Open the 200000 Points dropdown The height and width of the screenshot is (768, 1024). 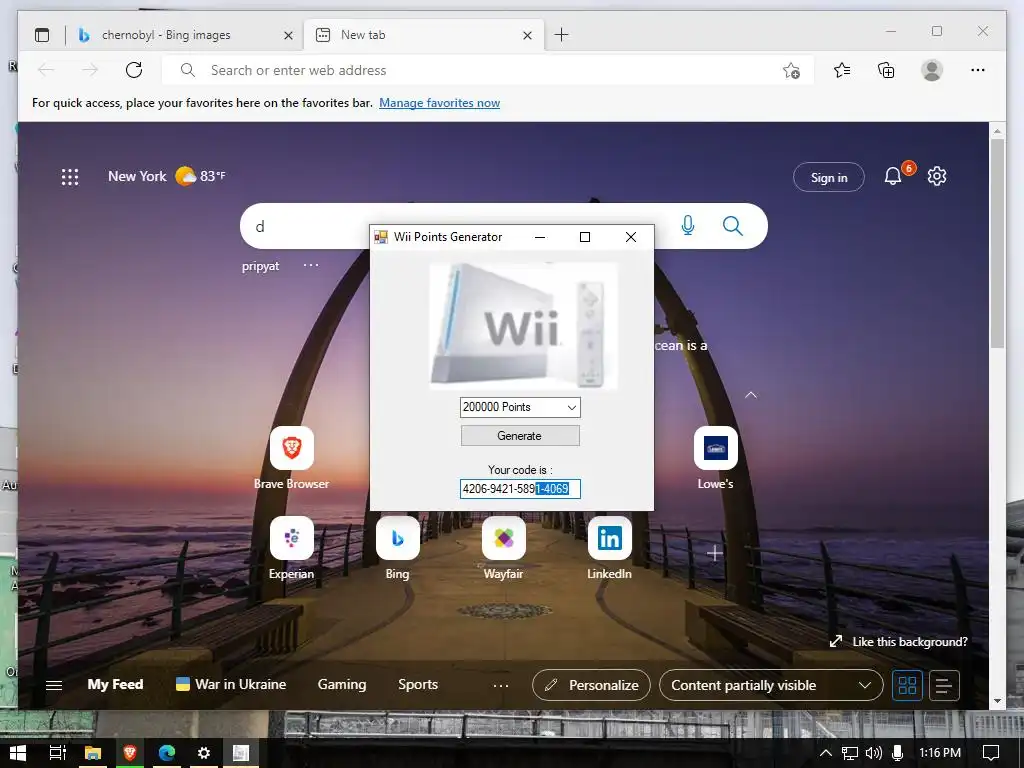click(520, 407)
